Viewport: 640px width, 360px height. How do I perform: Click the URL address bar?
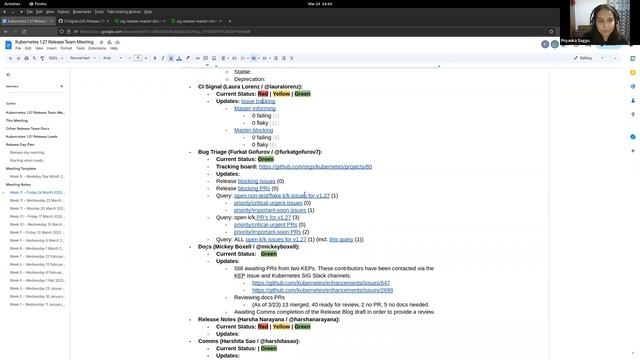pos(306,31)
